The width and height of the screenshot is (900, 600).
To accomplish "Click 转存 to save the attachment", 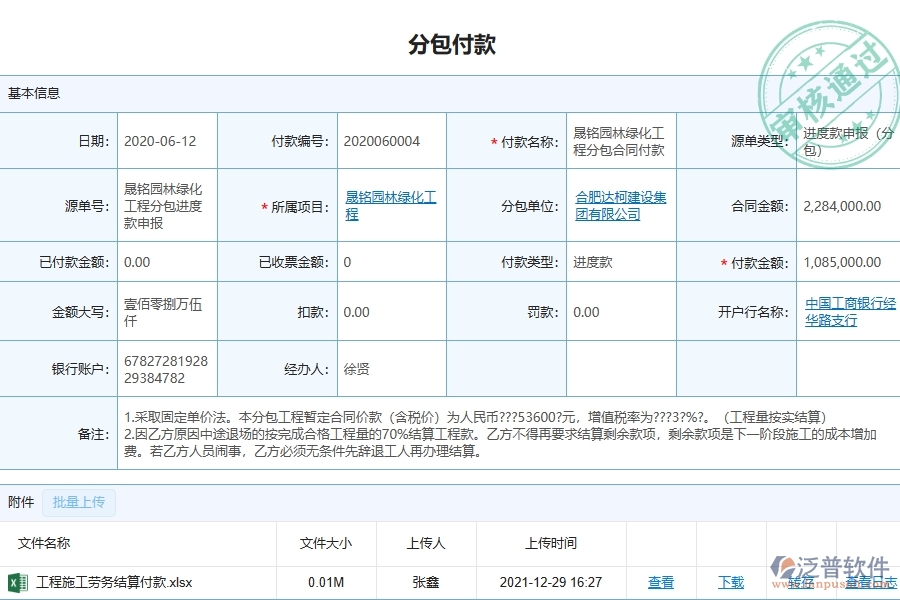I will (x=801, y=582).
